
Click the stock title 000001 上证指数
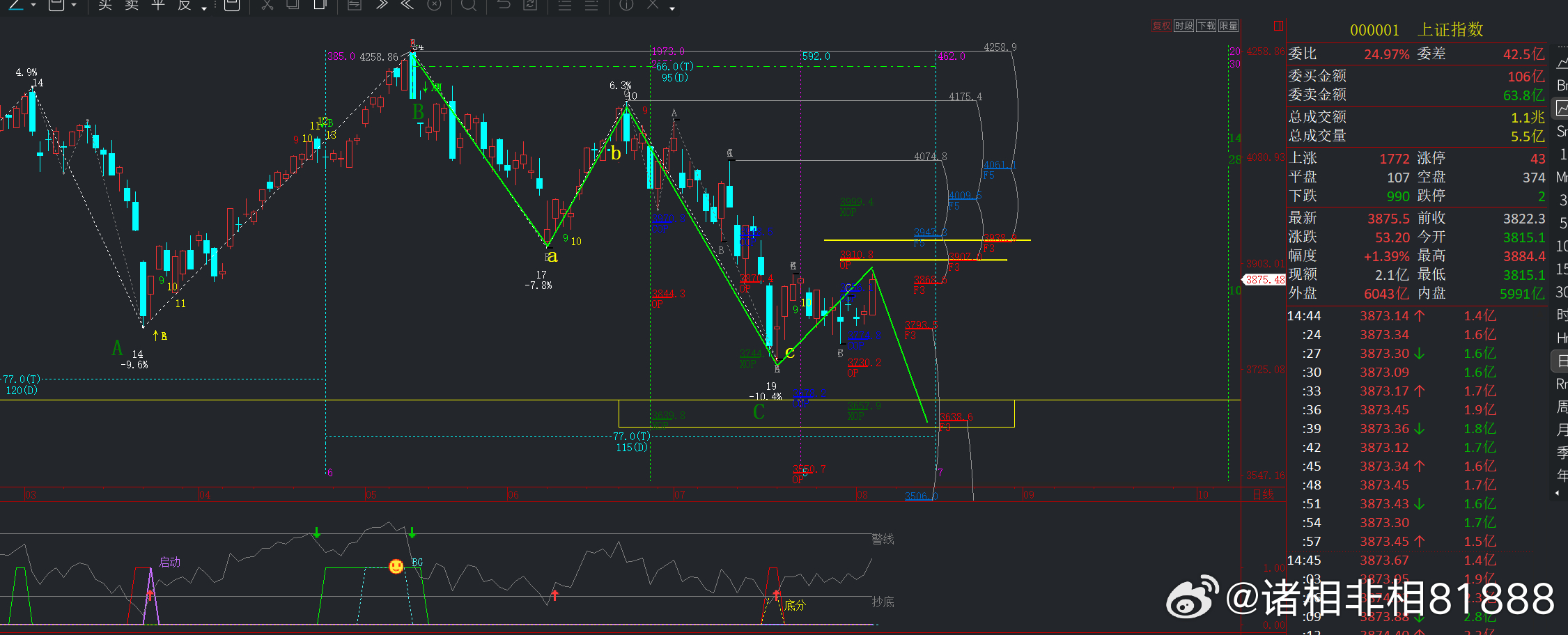1416,30
